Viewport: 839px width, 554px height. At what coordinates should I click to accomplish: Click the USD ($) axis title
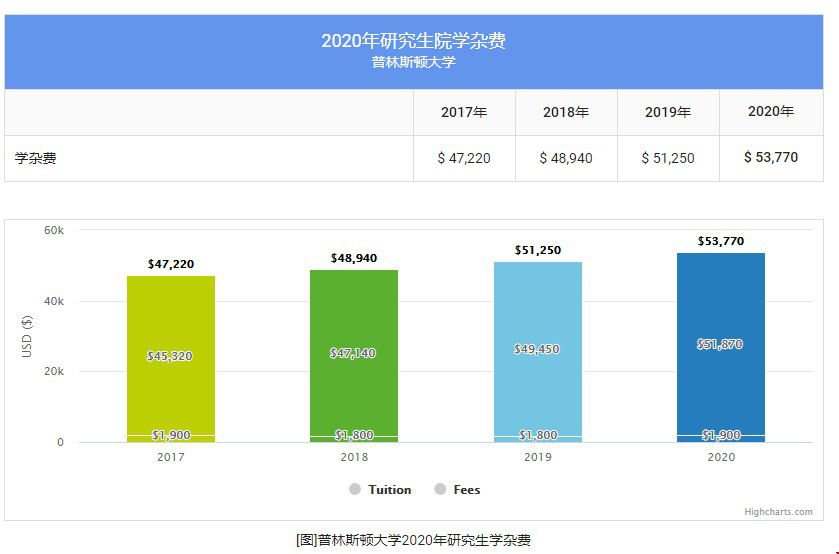[27, 336]
